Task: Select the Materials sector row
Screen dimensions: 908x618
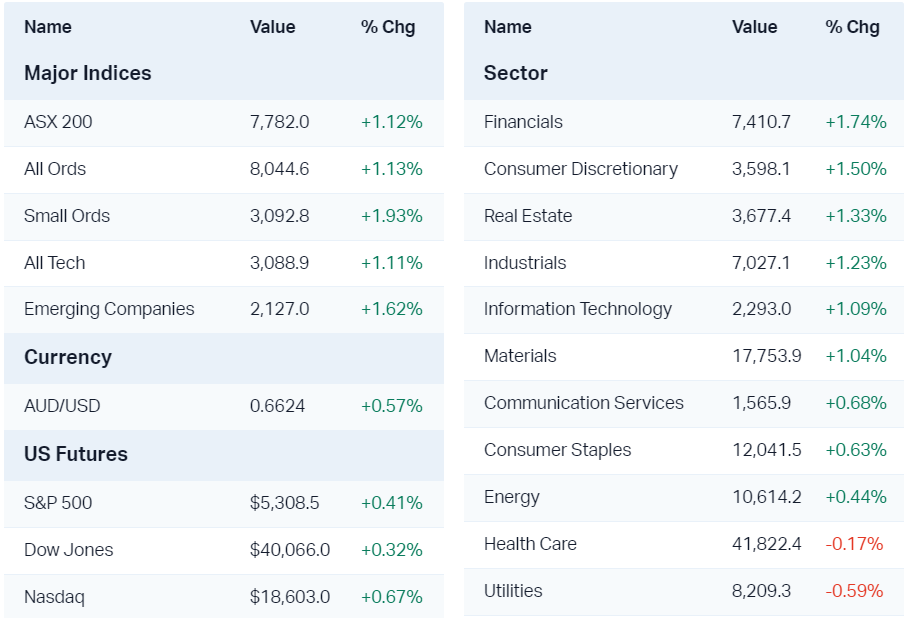Action: click(x=520, y=356)
